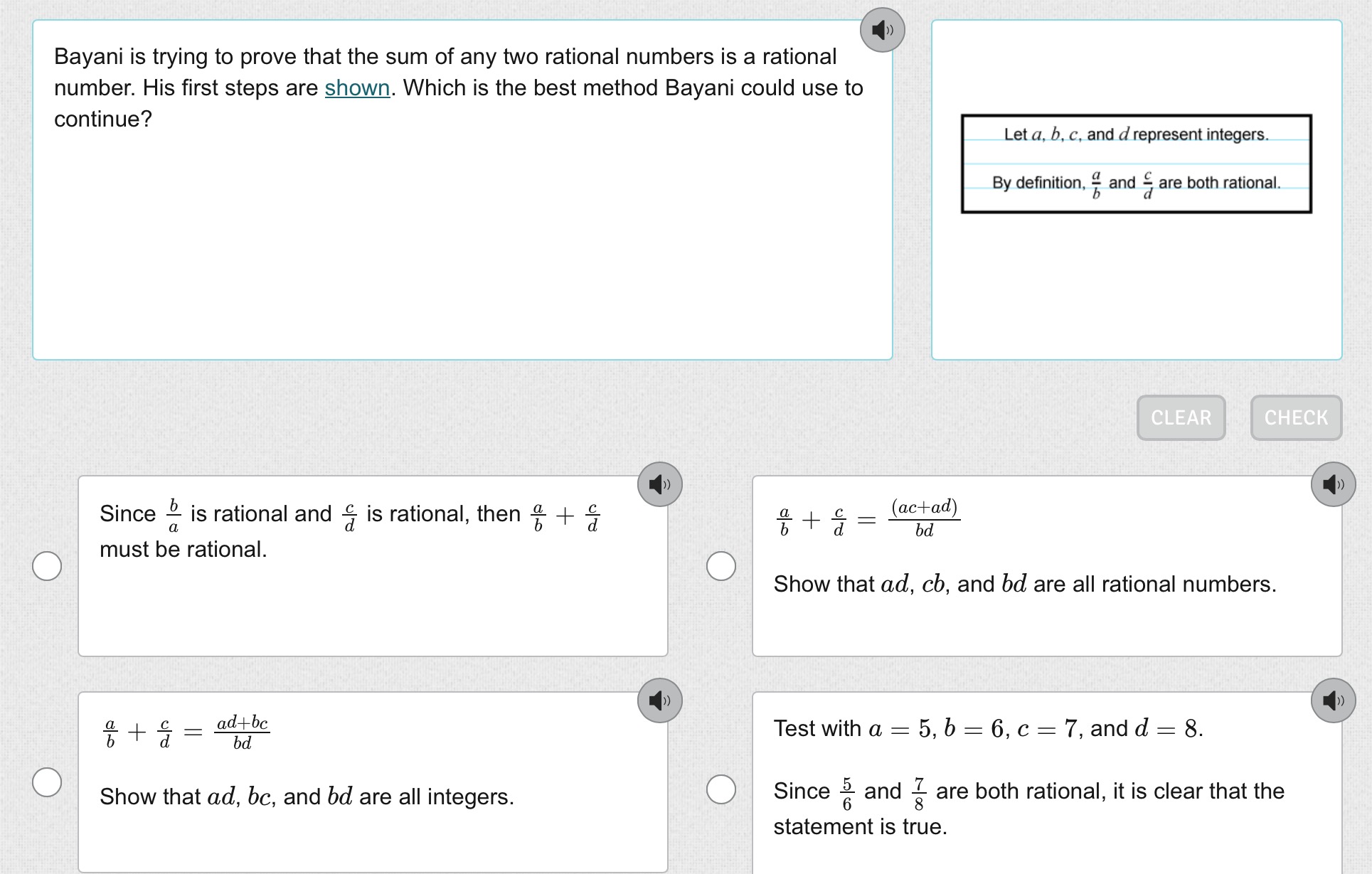1372x874 pixels.
Task: Play audio for the 'Test with a = 5' answer
Action: pos(1333,700)
